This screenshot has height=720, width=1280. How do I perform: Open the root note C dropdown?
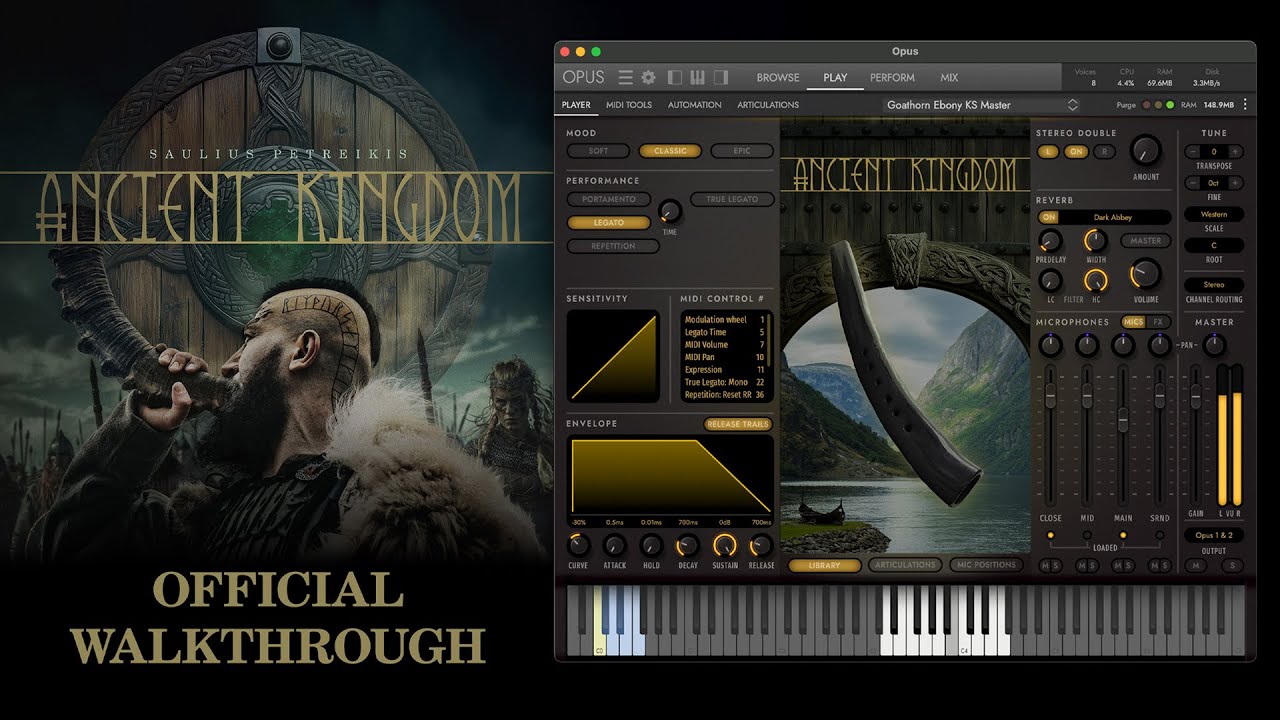pyautogui.click(x=1214, y=245)
